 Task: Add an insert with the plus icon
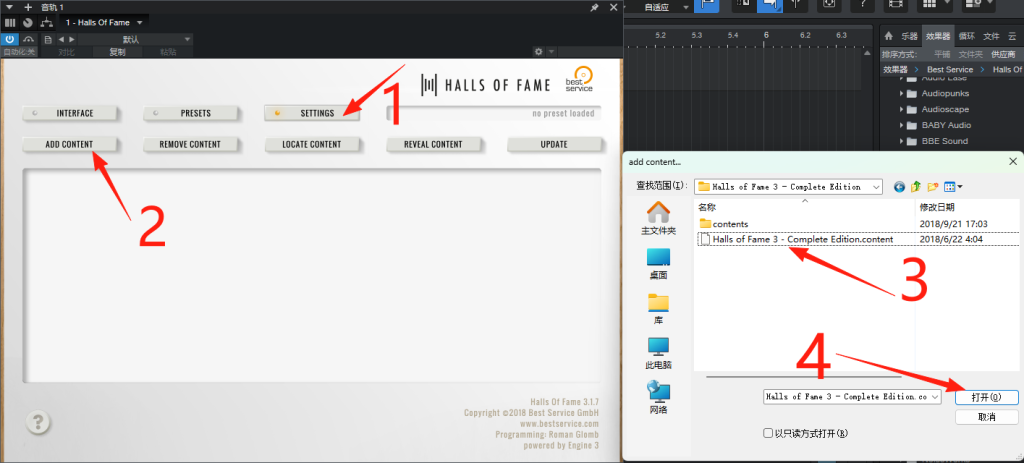point(27,7)
